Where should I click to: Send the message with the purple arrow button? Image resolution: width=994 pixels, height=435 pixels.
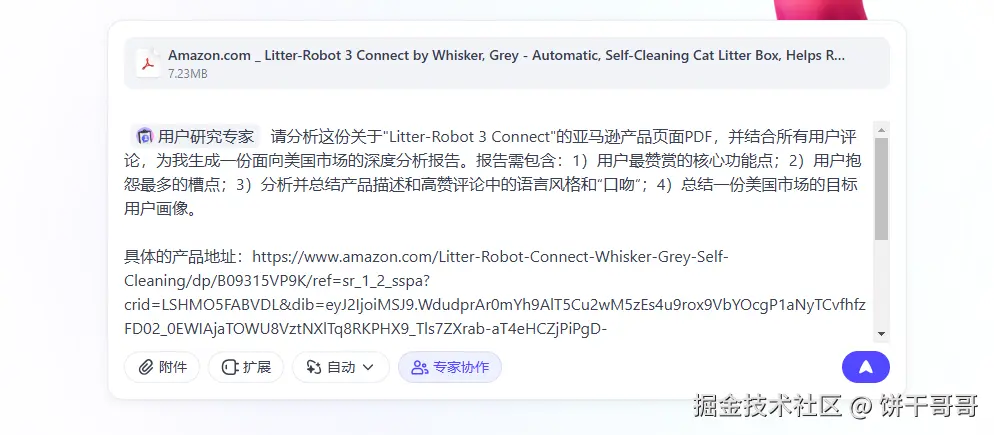(865, 367)
